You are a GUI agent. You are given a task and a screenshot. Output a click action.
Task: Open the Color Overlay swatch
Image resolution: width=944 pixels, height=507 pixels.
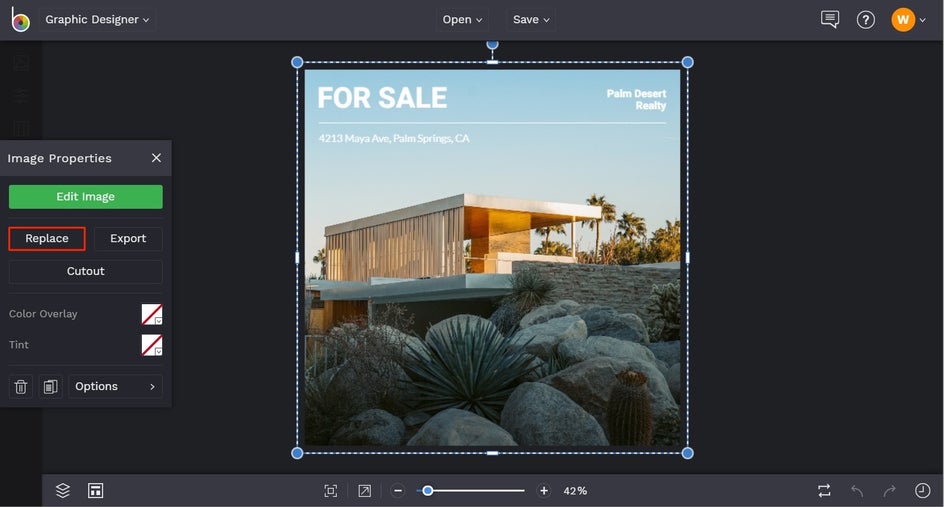tap(152, 314)
